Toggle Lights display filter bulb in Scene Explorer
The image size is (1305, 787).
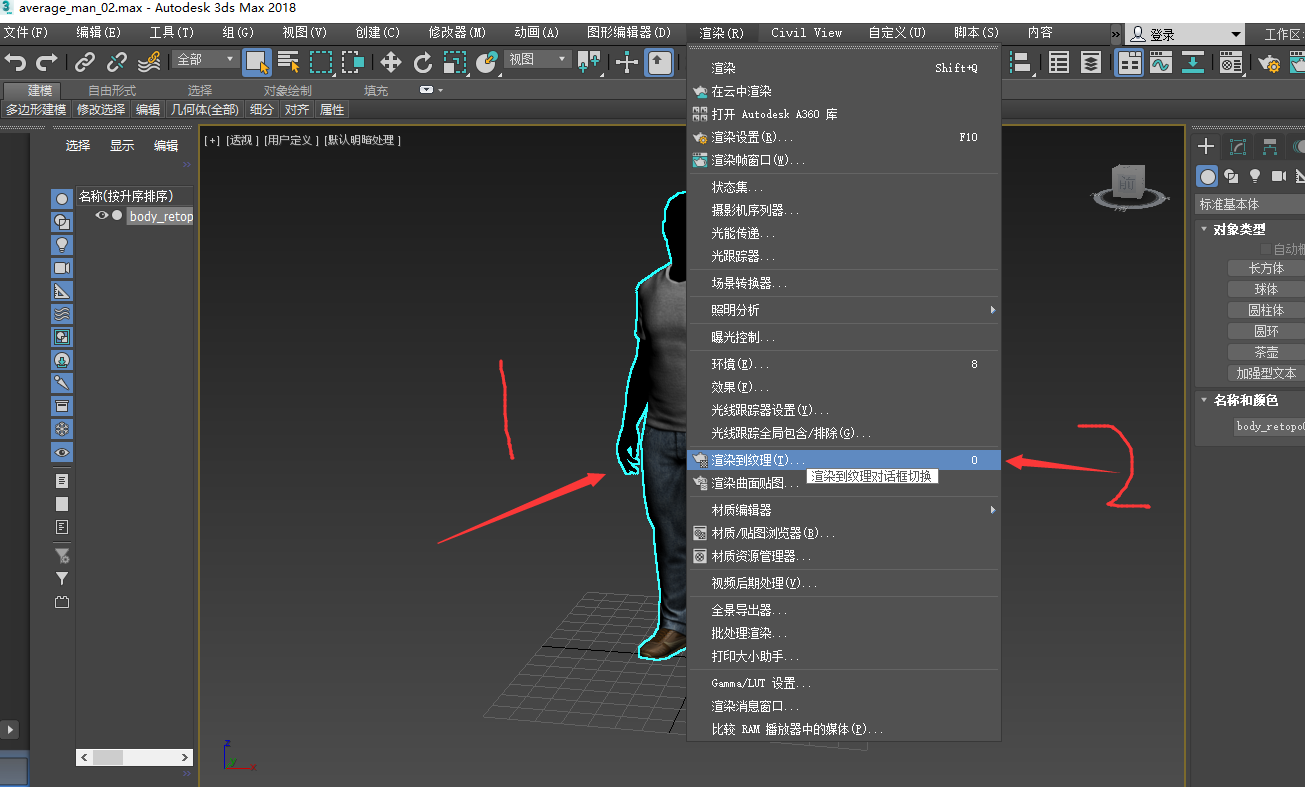tap(62, 244)
